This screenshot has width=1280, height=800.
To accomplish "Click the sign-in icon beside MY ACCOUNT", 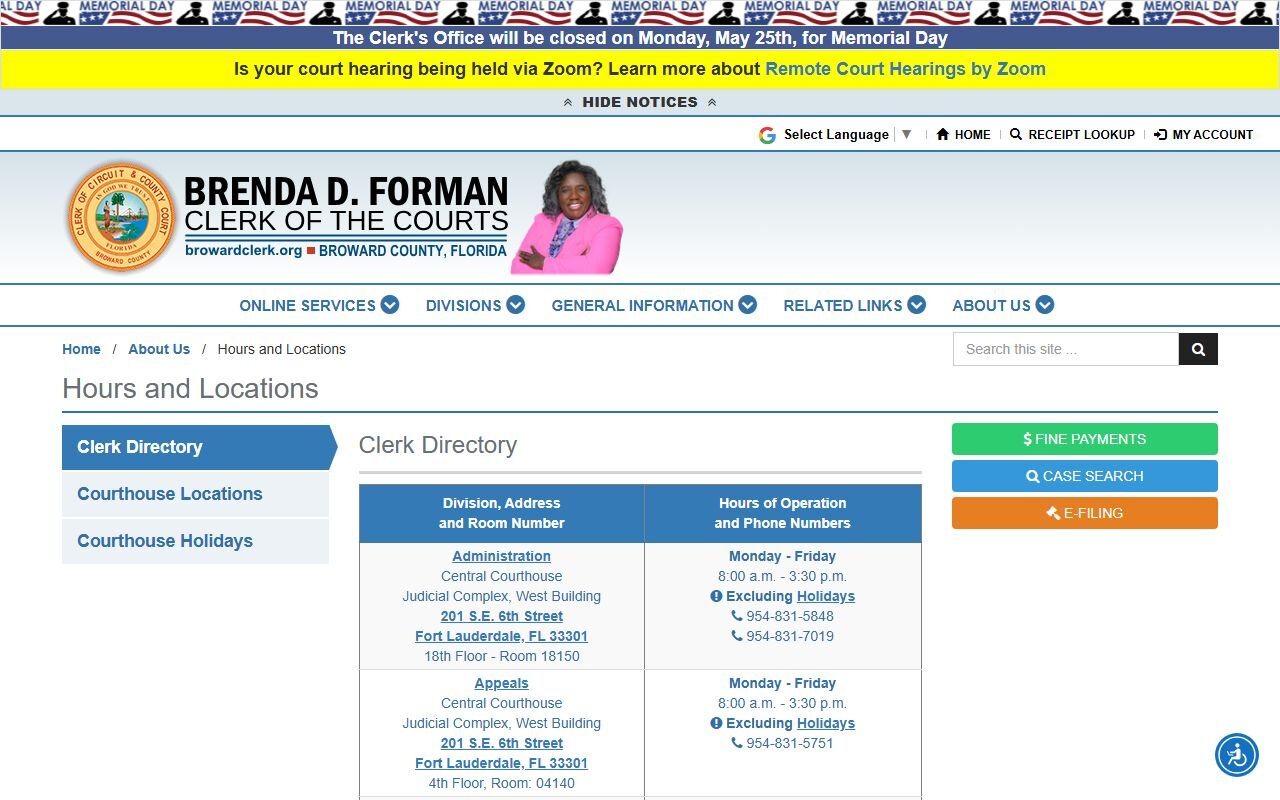I will 1160,134.
